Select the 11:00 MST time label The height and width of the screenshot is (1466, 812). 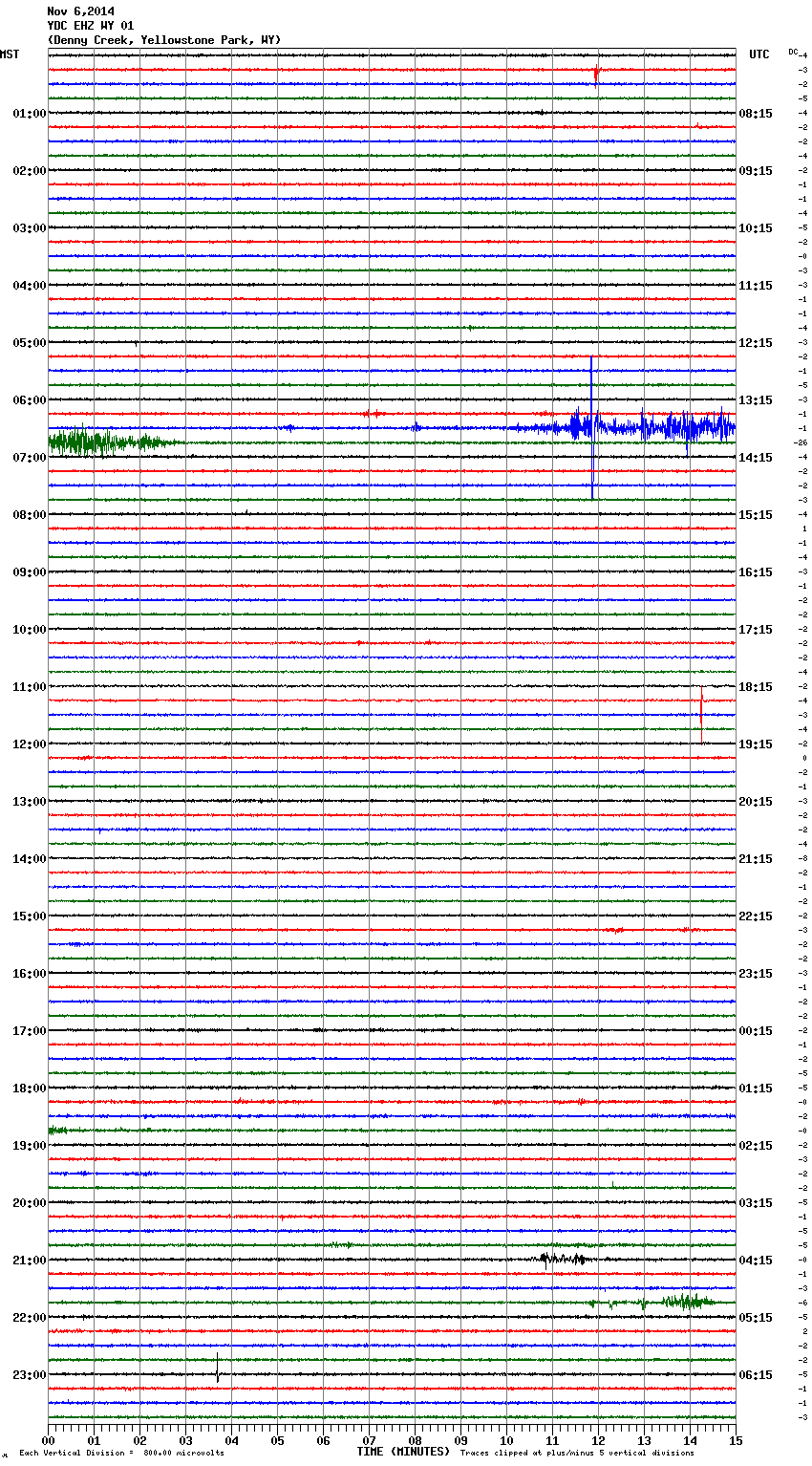click(x=30, y=687)
